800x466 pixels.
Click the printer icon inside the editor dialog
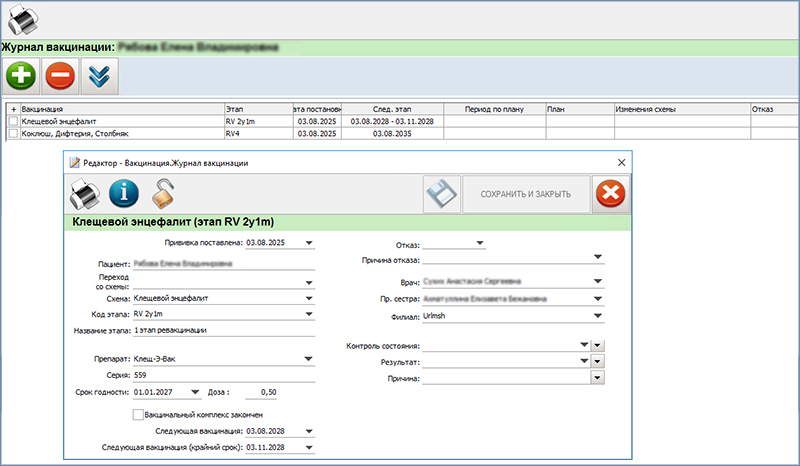[85, 194]
